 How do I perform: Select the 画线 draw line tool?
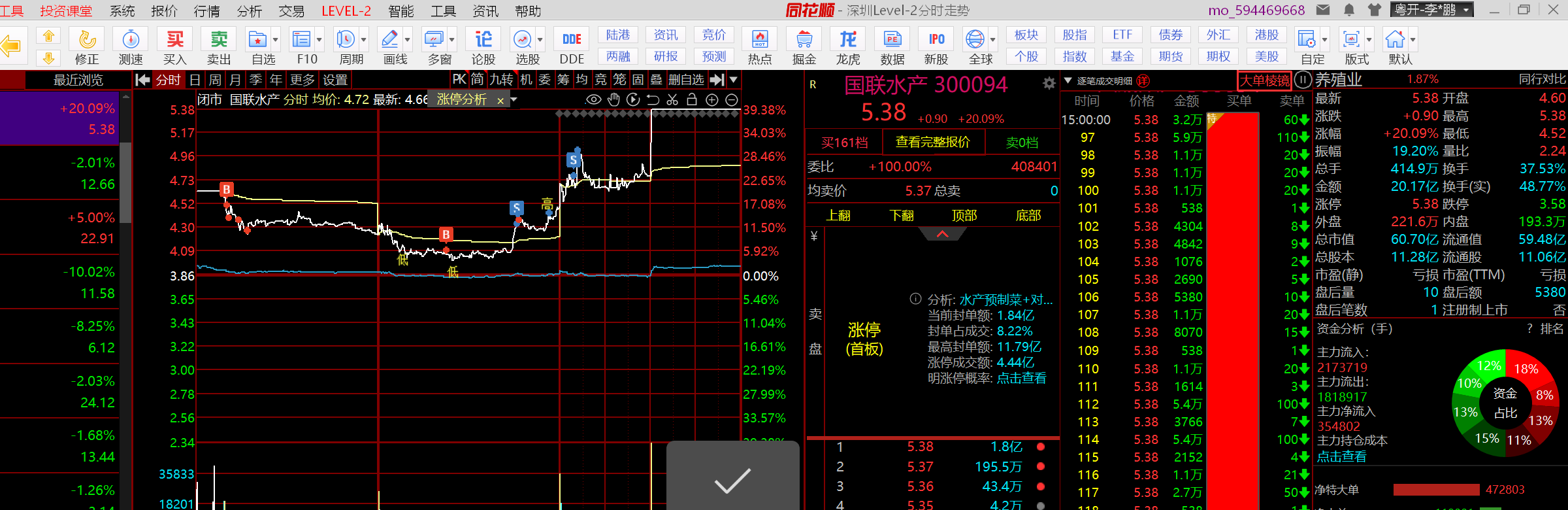click(389, 39)
